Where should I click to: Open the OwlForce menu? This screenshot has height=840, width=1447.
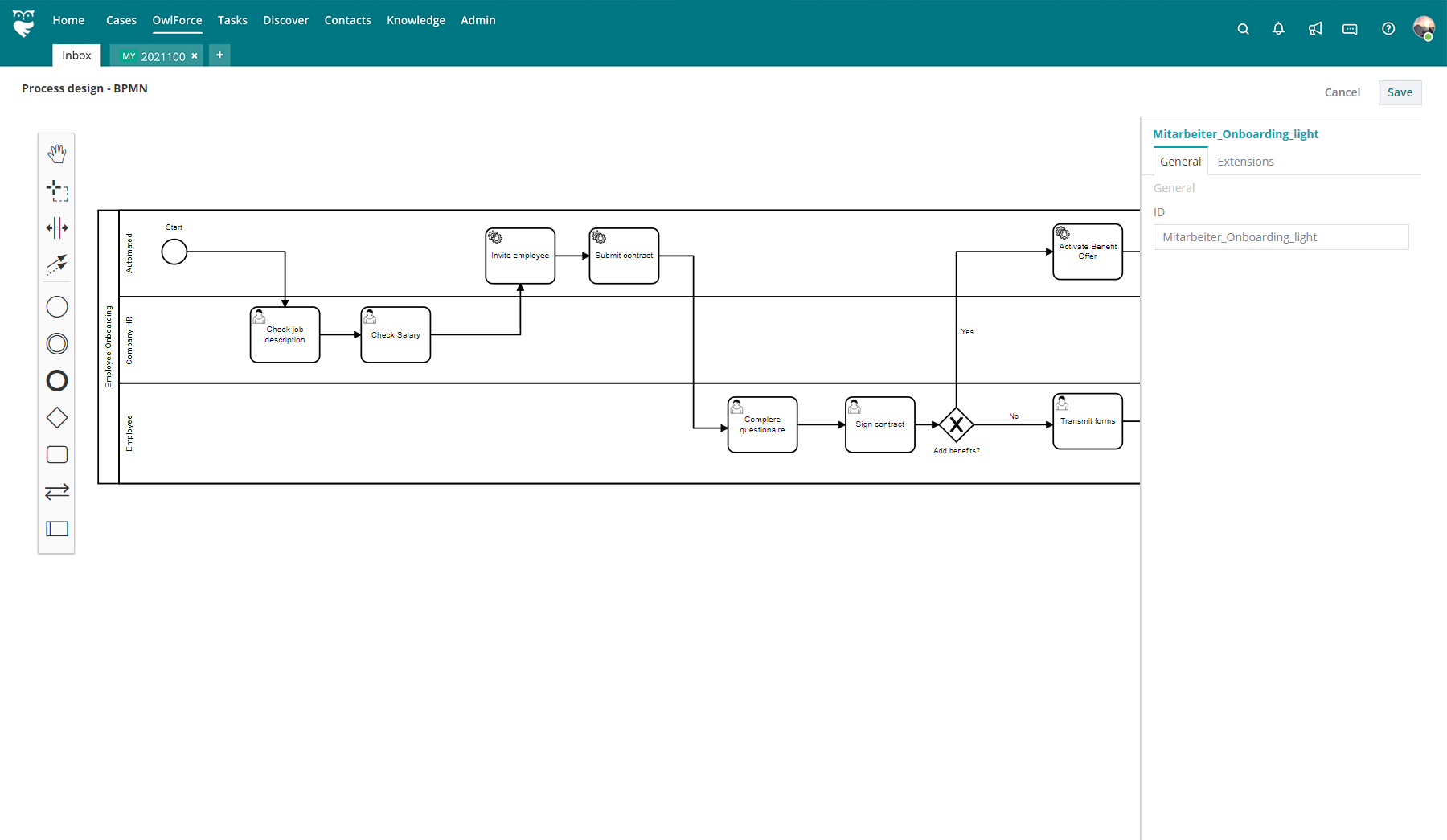177,20
